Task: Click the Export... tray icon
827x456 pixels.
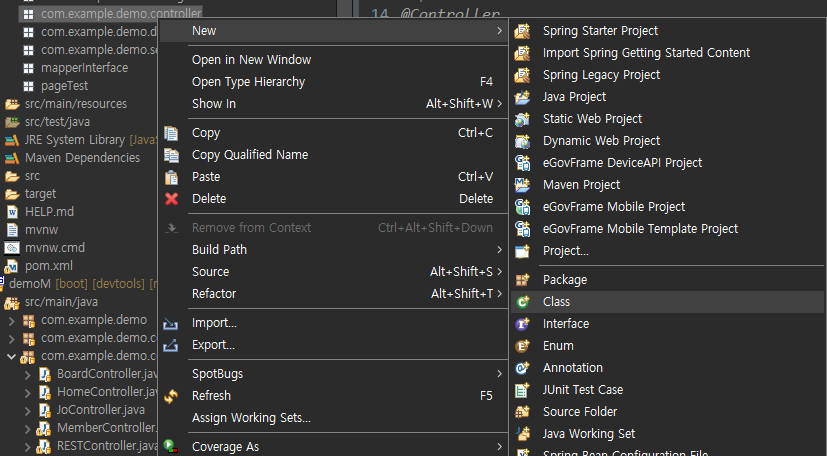Action: point(171,345)
